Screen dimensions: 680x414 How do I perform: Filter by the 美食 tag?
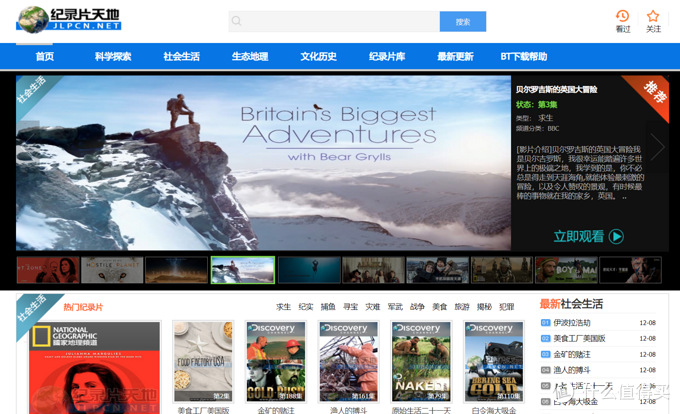(440, 307)
